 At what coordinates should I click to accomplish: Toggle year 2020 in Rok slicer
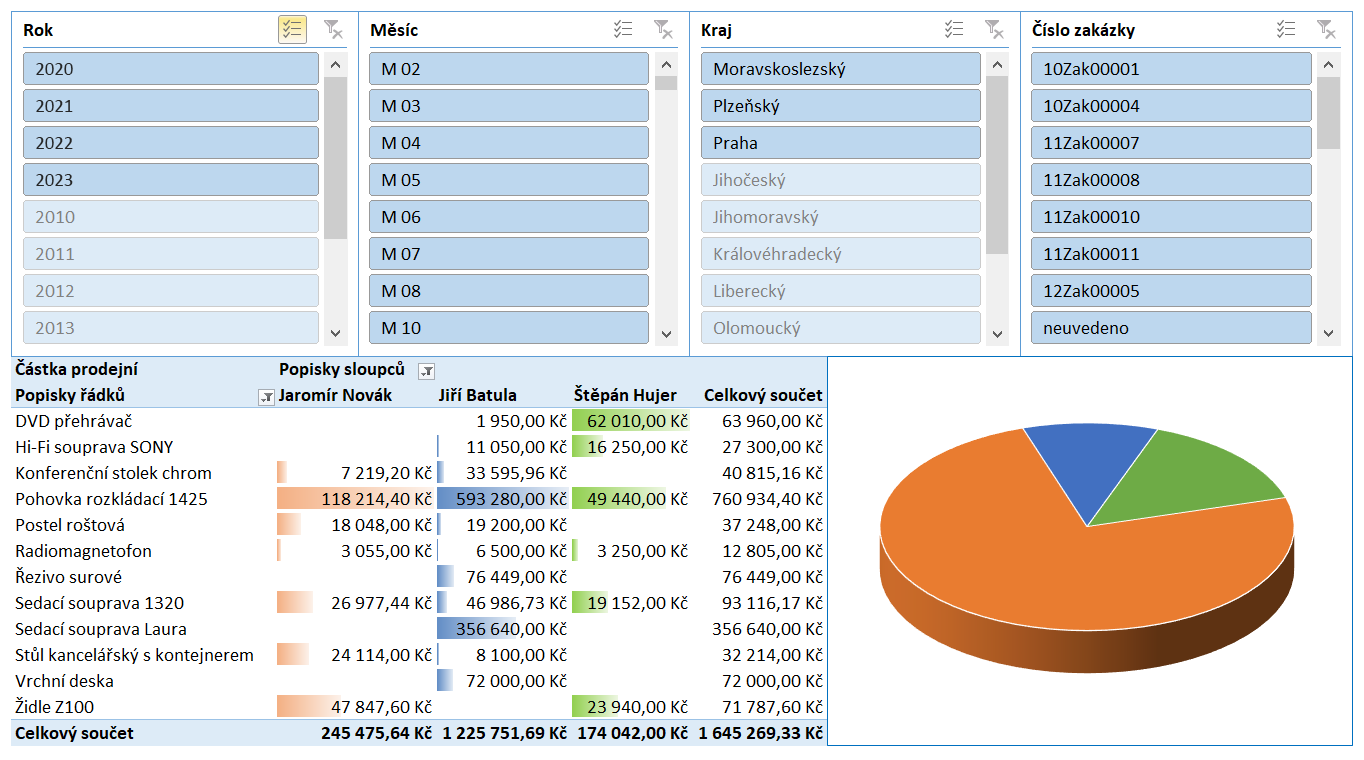click(171, 69)
